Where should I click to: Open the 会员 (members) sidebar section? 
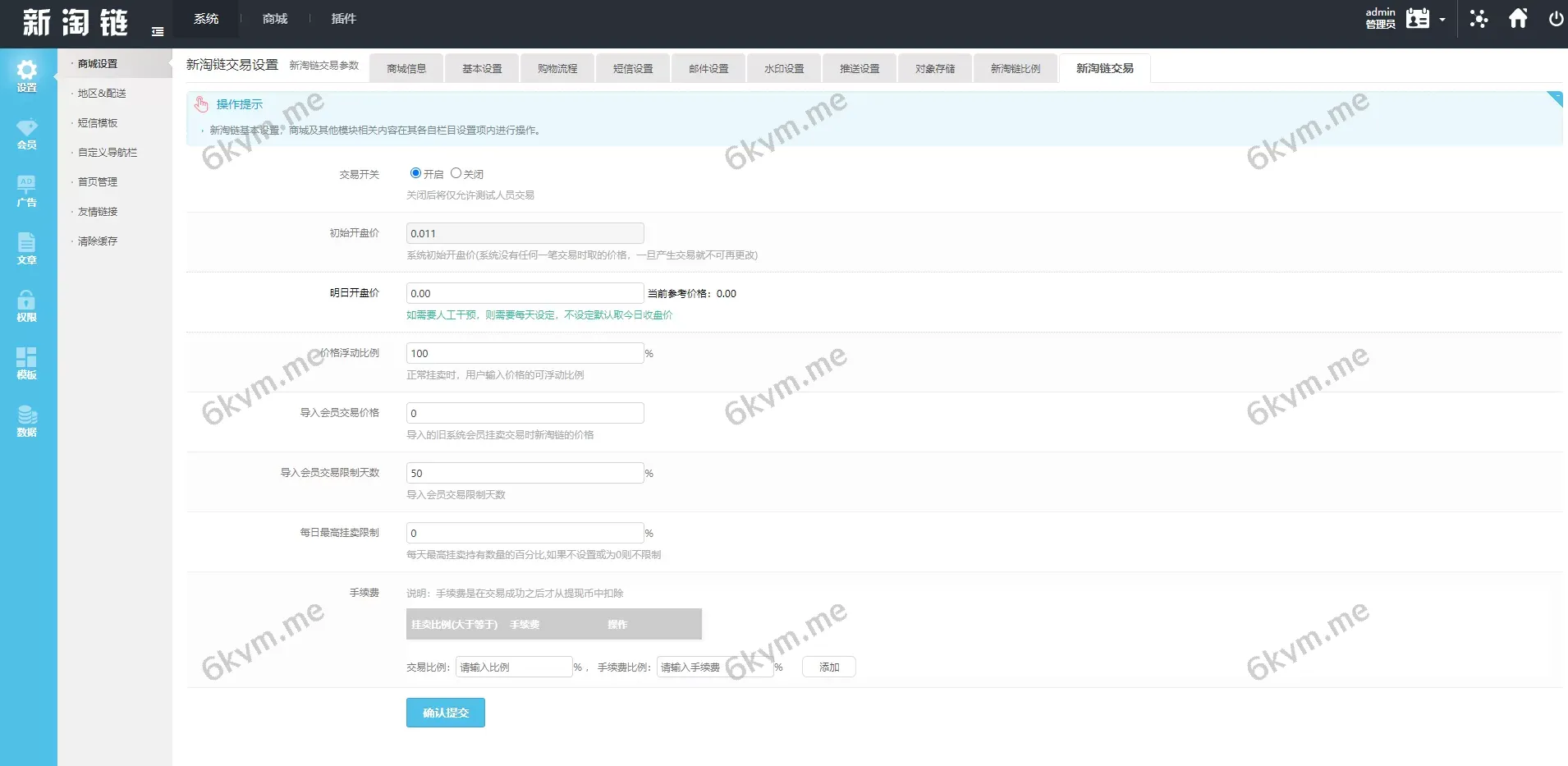coord(27,134)
